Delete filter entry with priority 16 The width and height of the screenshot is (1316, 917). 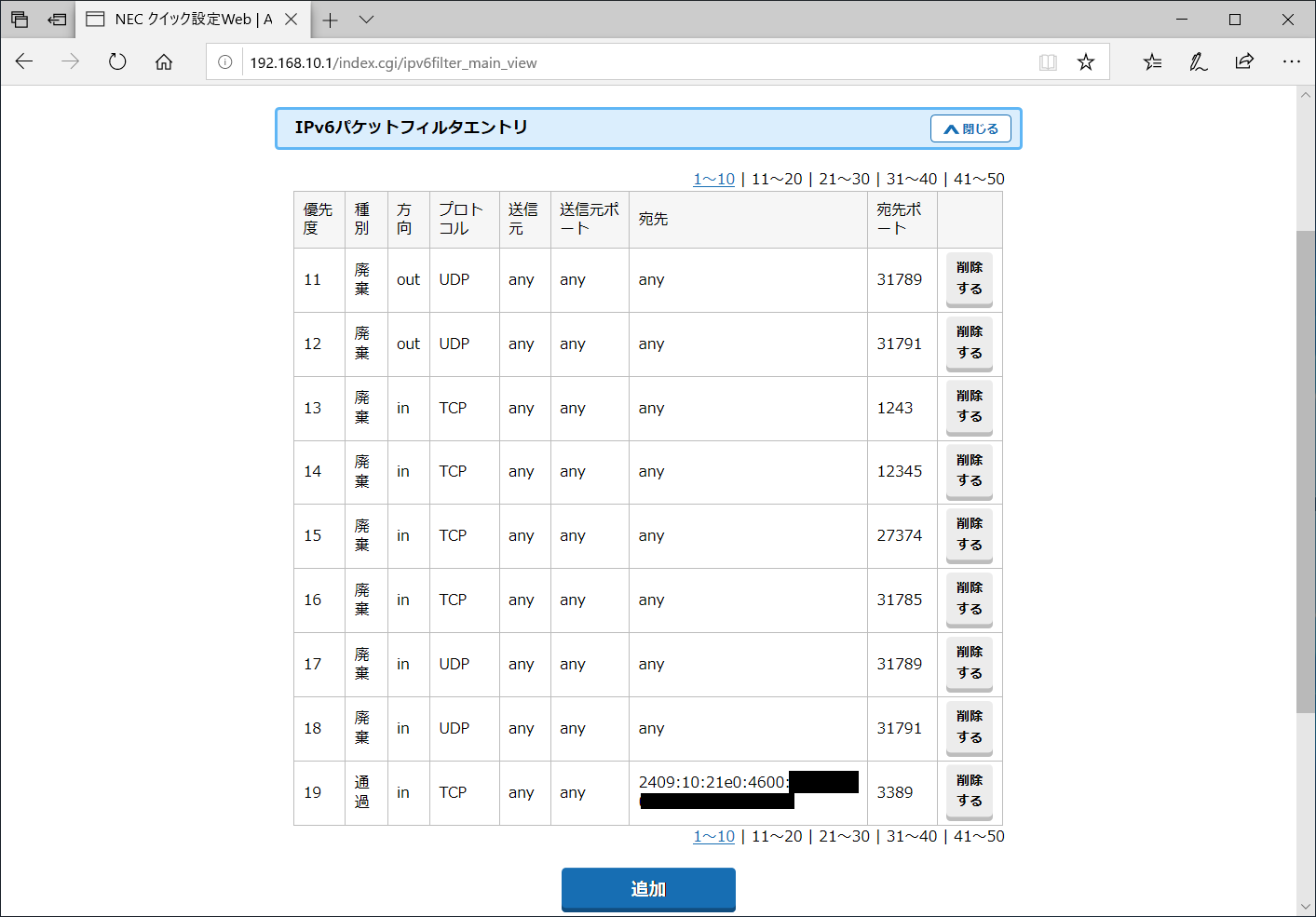pos(970,600)
